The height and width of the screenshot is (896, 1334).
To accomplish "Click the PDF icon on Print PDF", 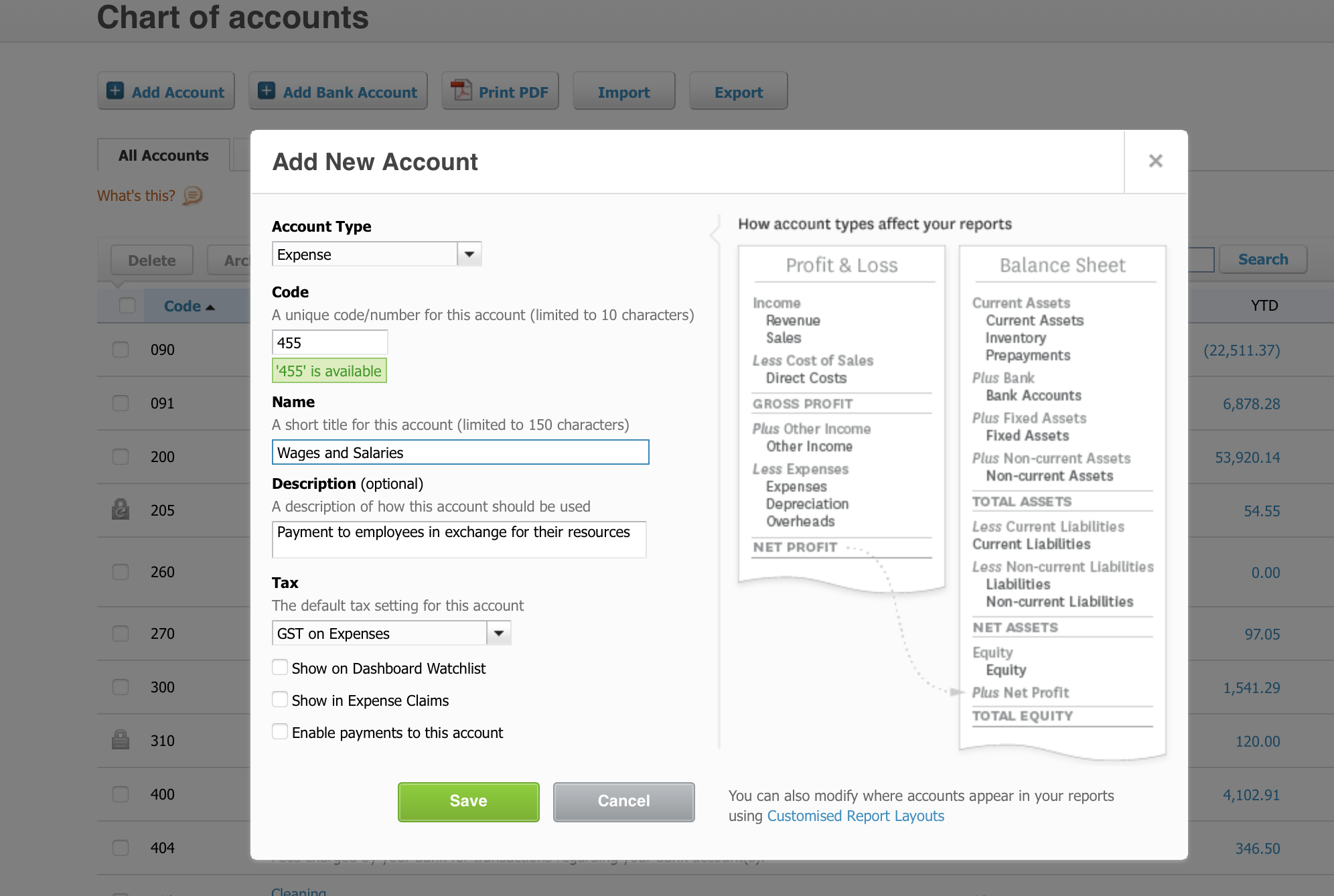I will pyautogui.click(x=461, y=90).
